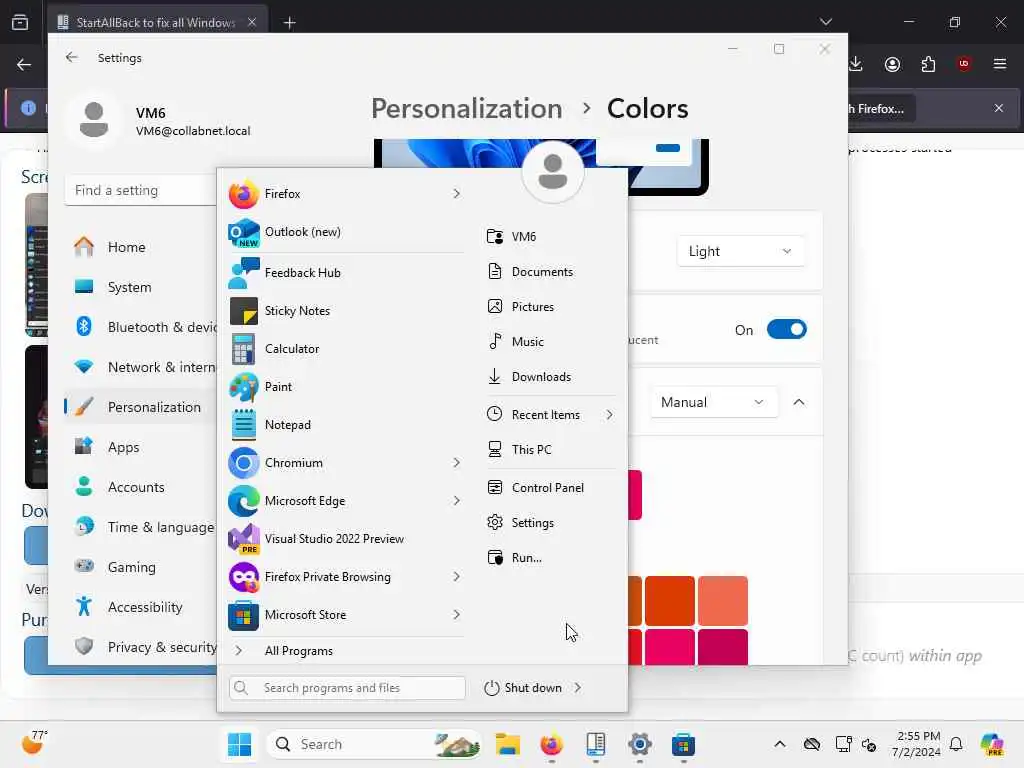Open Firefox from the start menu list

[x=344, y=194]
